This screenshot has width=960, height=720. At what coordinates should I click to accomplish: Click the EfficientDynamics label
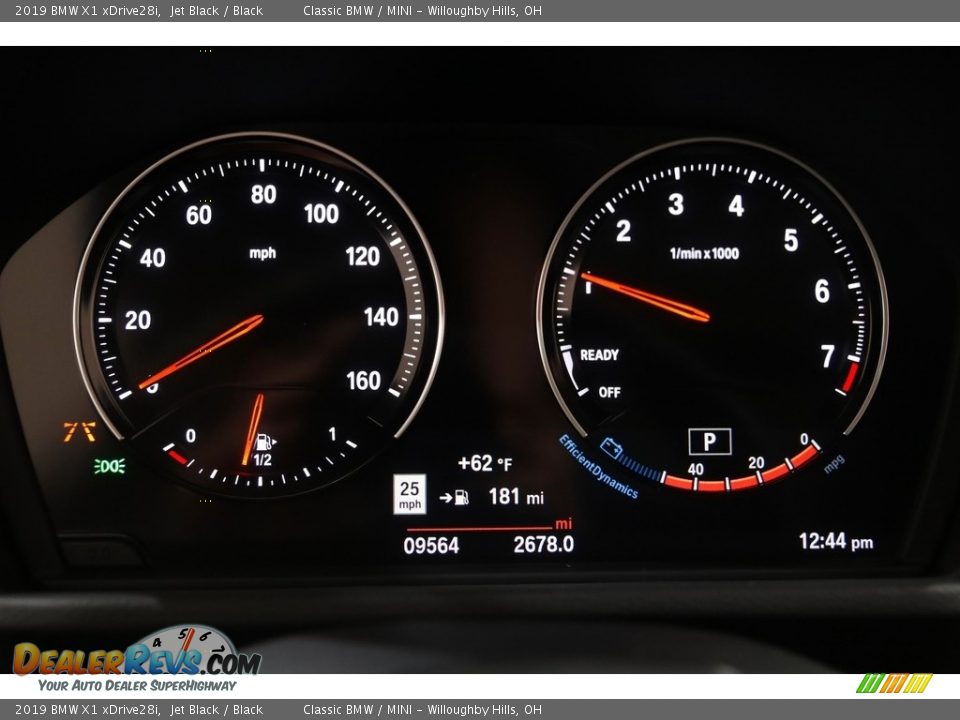(x=598, y=467)
